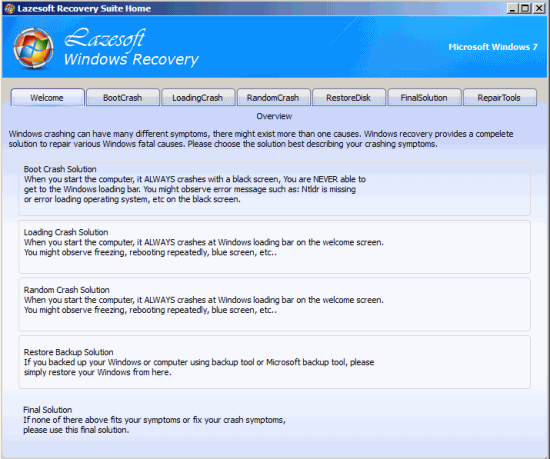Image resolution: width=550 pixels, height=459 pixels.
Task: Open the BootCrash tab
Action: pyautogui.click(x=123, y=97)
